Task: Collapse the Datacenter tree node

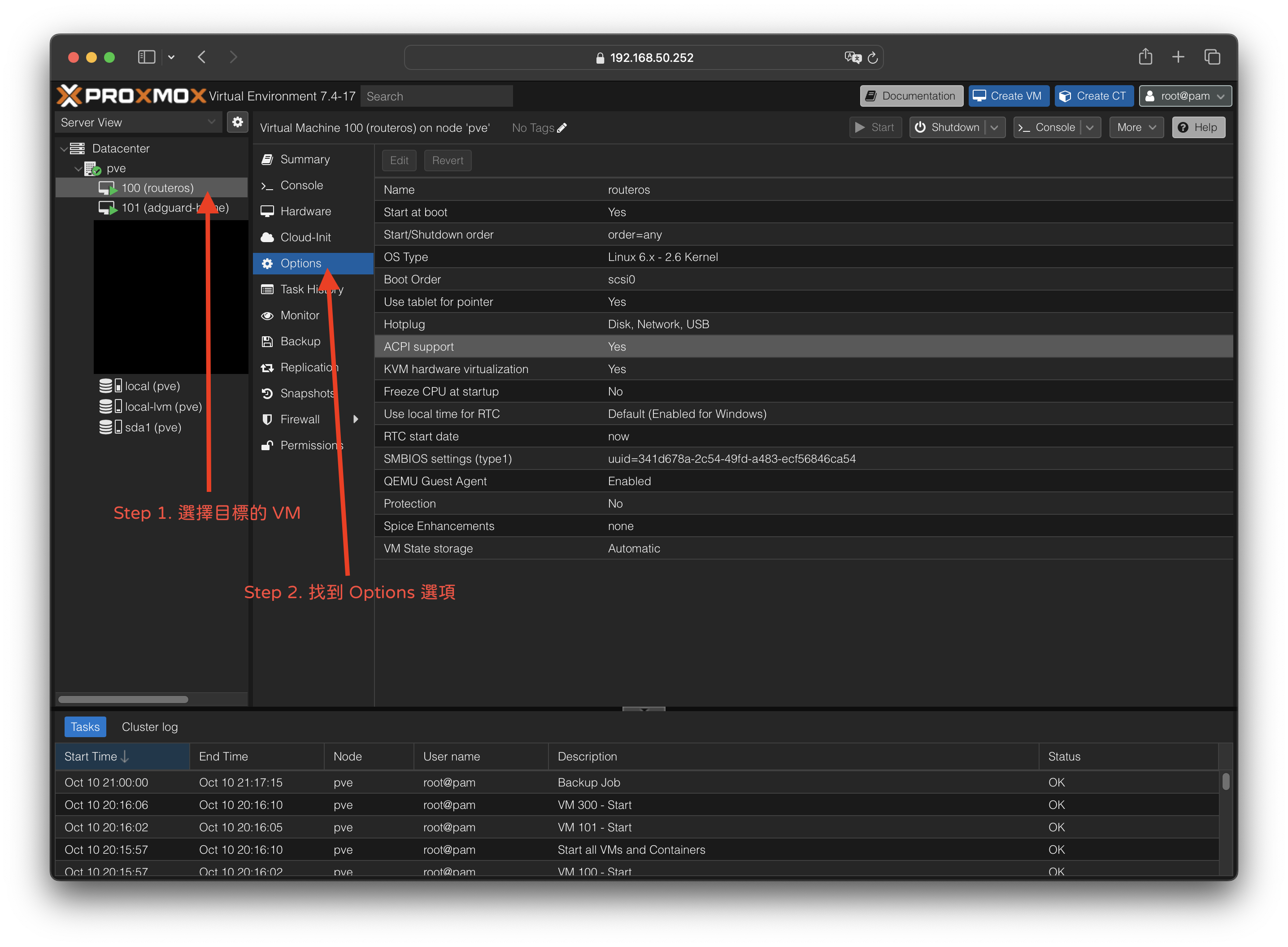Action: pos(64,149)
